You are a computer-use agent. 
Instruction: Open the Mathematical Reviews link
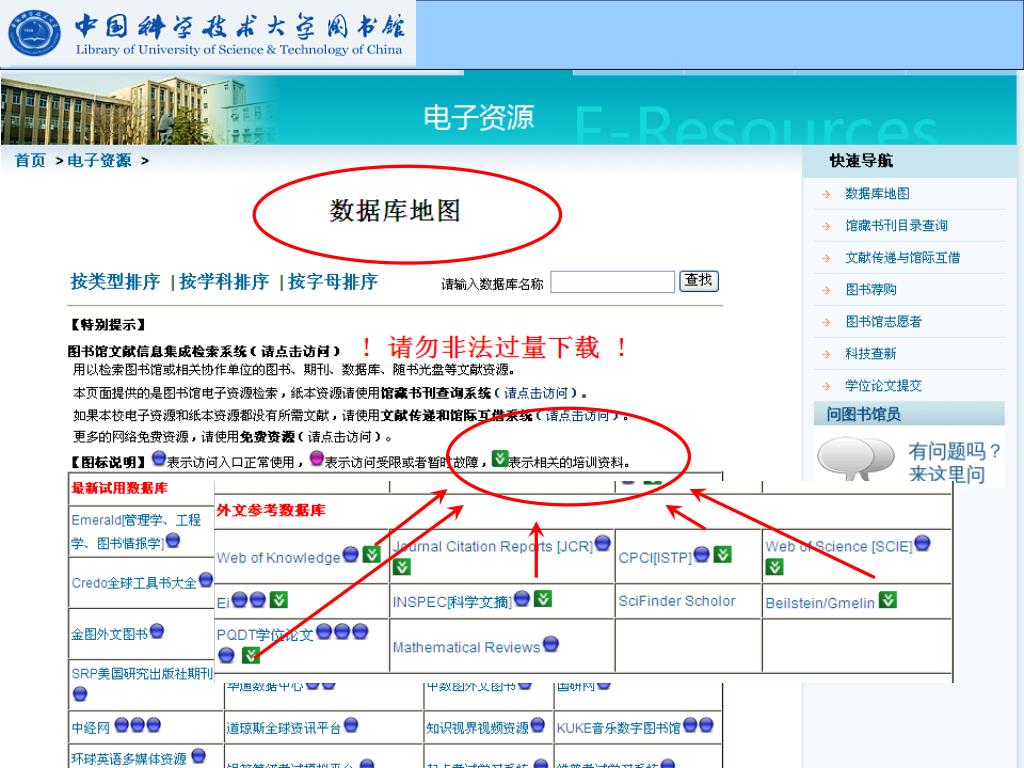coord(466,647)
